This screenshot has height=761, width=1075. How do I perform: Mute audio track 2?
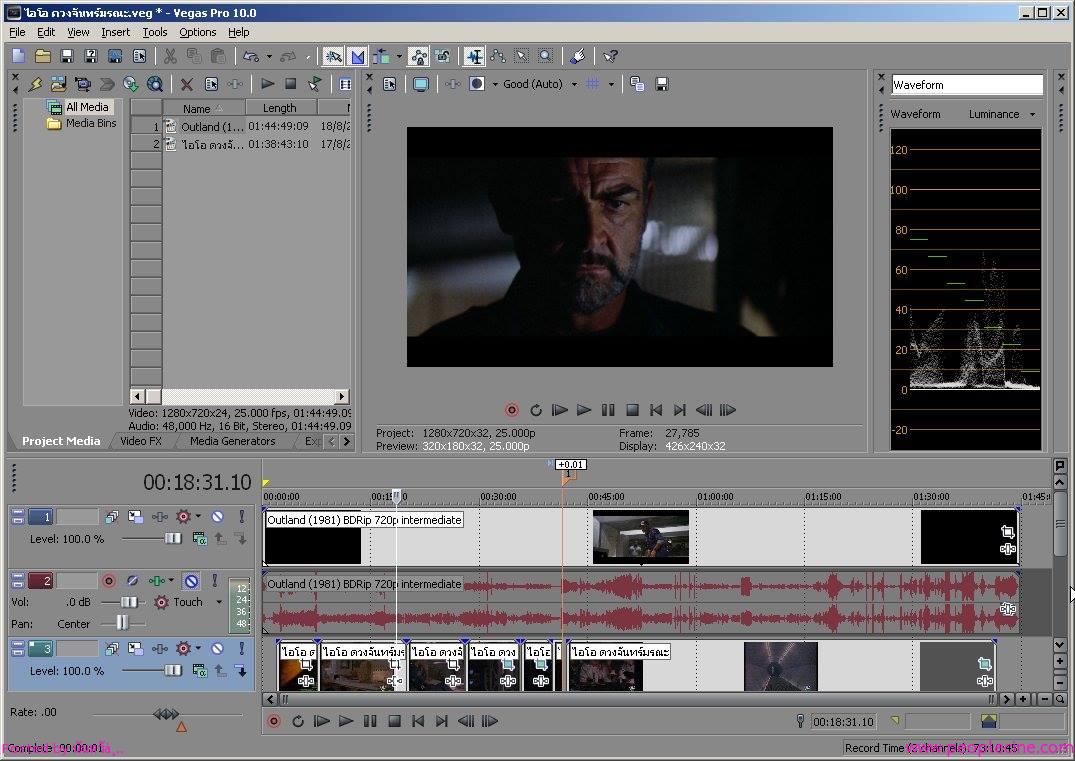click(191, 581)
